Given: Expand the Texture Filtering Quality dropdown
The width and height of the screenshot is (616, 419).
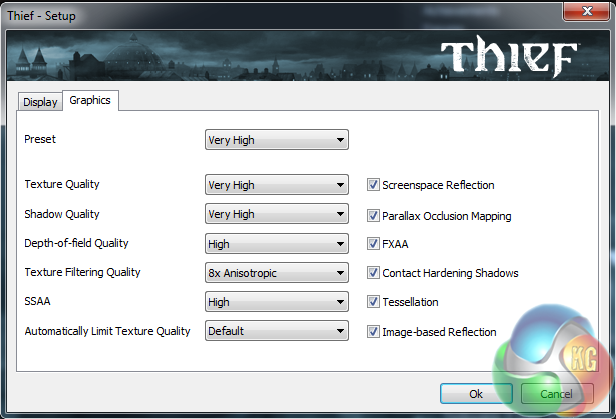Looking at the screenshot, I should coord(277,273).
